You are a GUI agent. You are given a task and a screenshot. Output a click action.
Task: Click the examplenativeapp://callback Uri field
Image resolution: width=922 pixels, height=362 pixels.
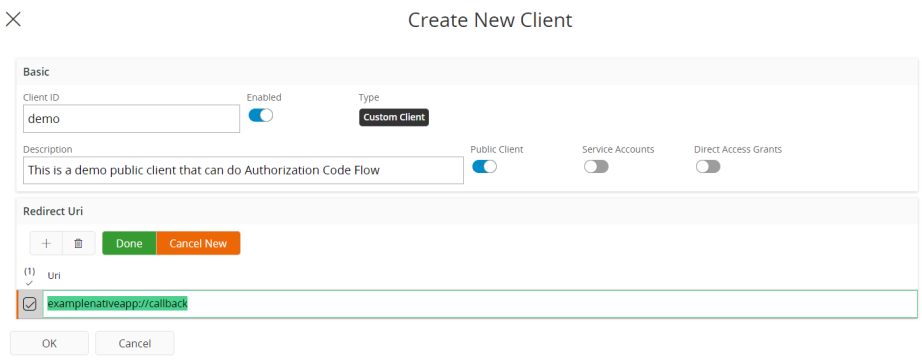(480, 304)
